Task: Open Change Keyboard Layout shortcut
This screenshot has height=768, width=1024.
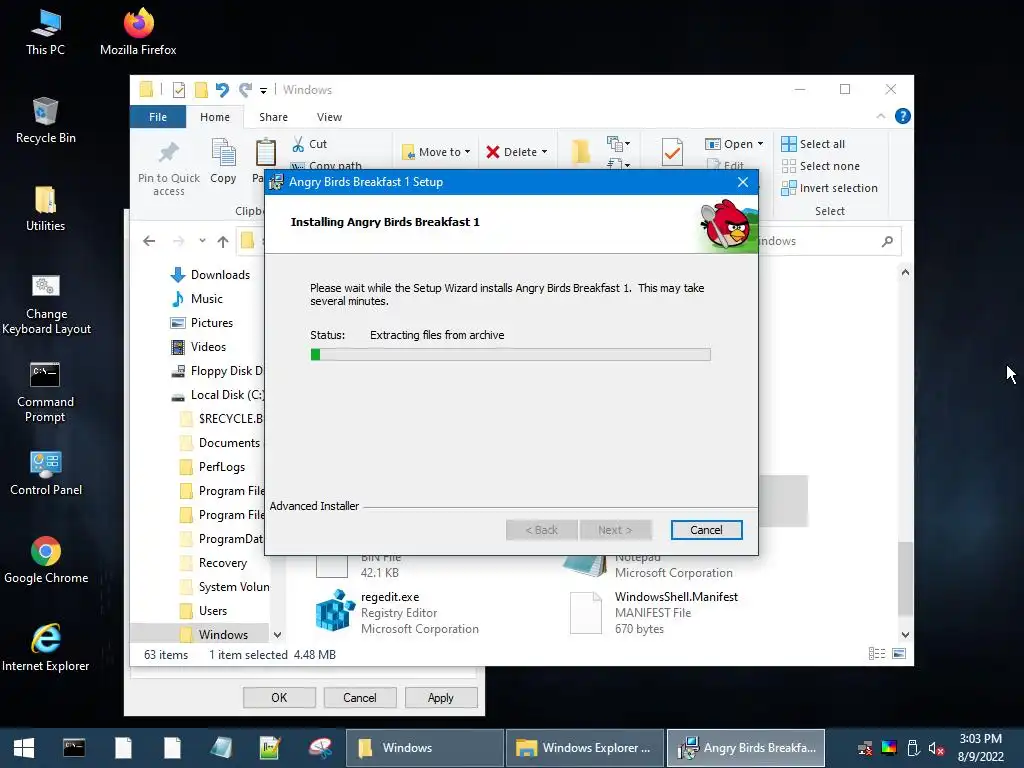Action: (46, 304)
